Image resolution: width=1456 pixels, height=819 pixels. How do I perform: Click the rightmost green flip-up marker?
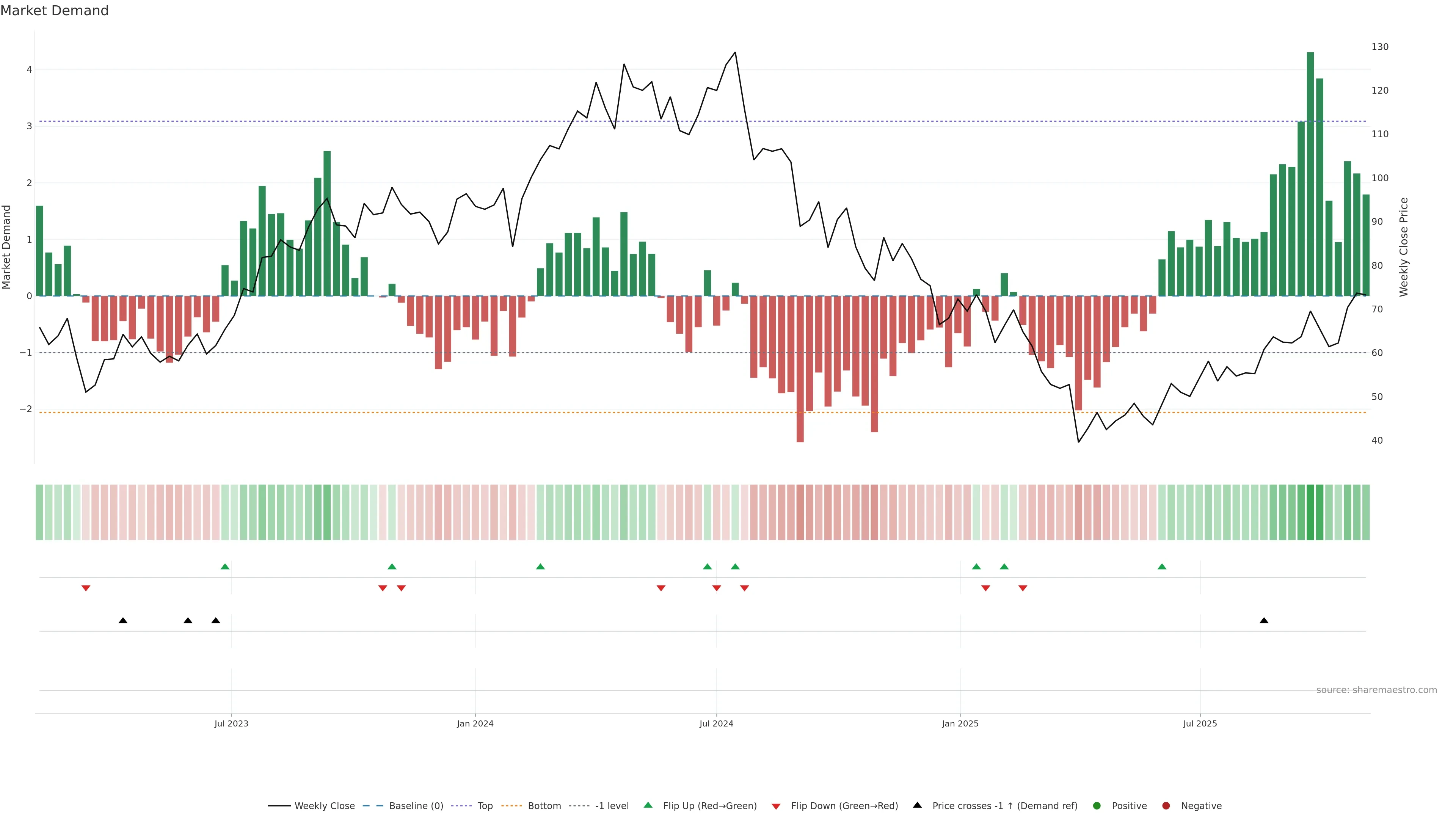pos(1162,566)
